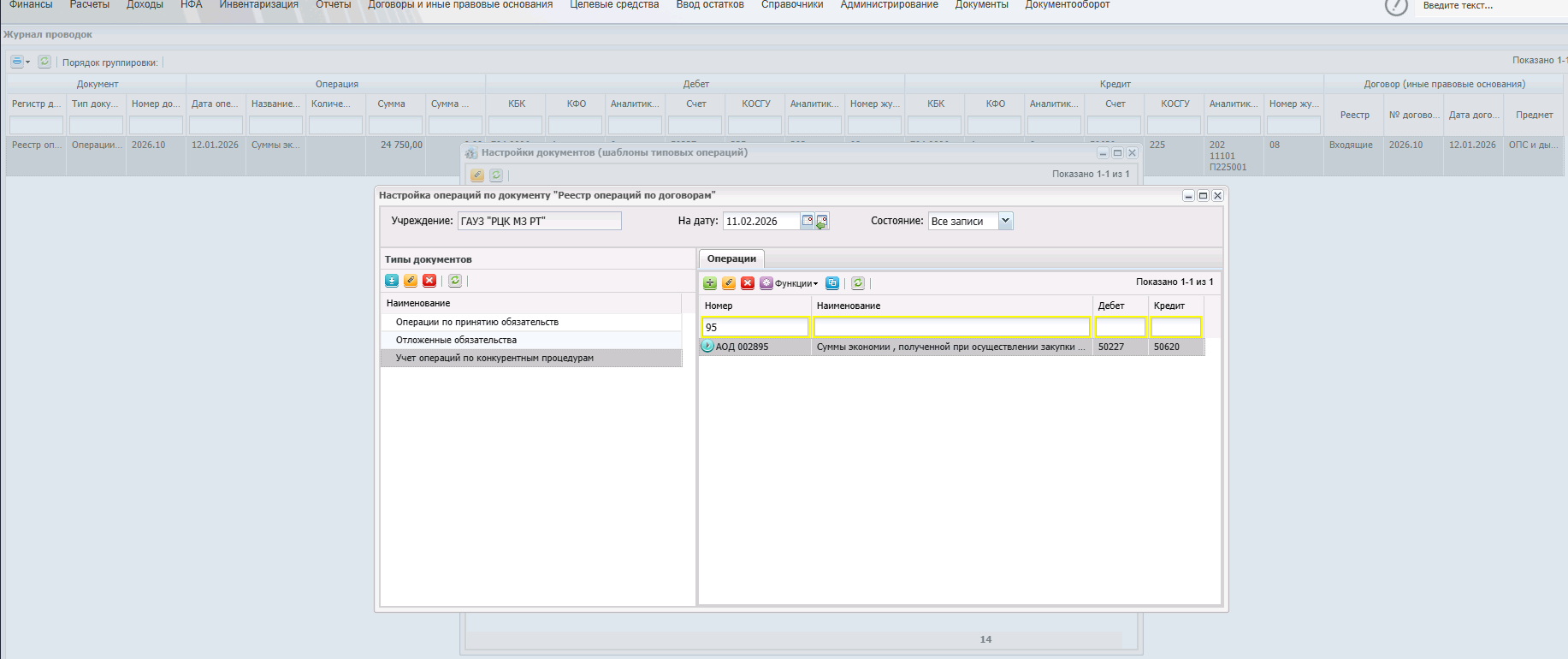The image size is (1568, 659).
Task: Edit the document type in Типы документов toolbar
Action: coord(411,281)
